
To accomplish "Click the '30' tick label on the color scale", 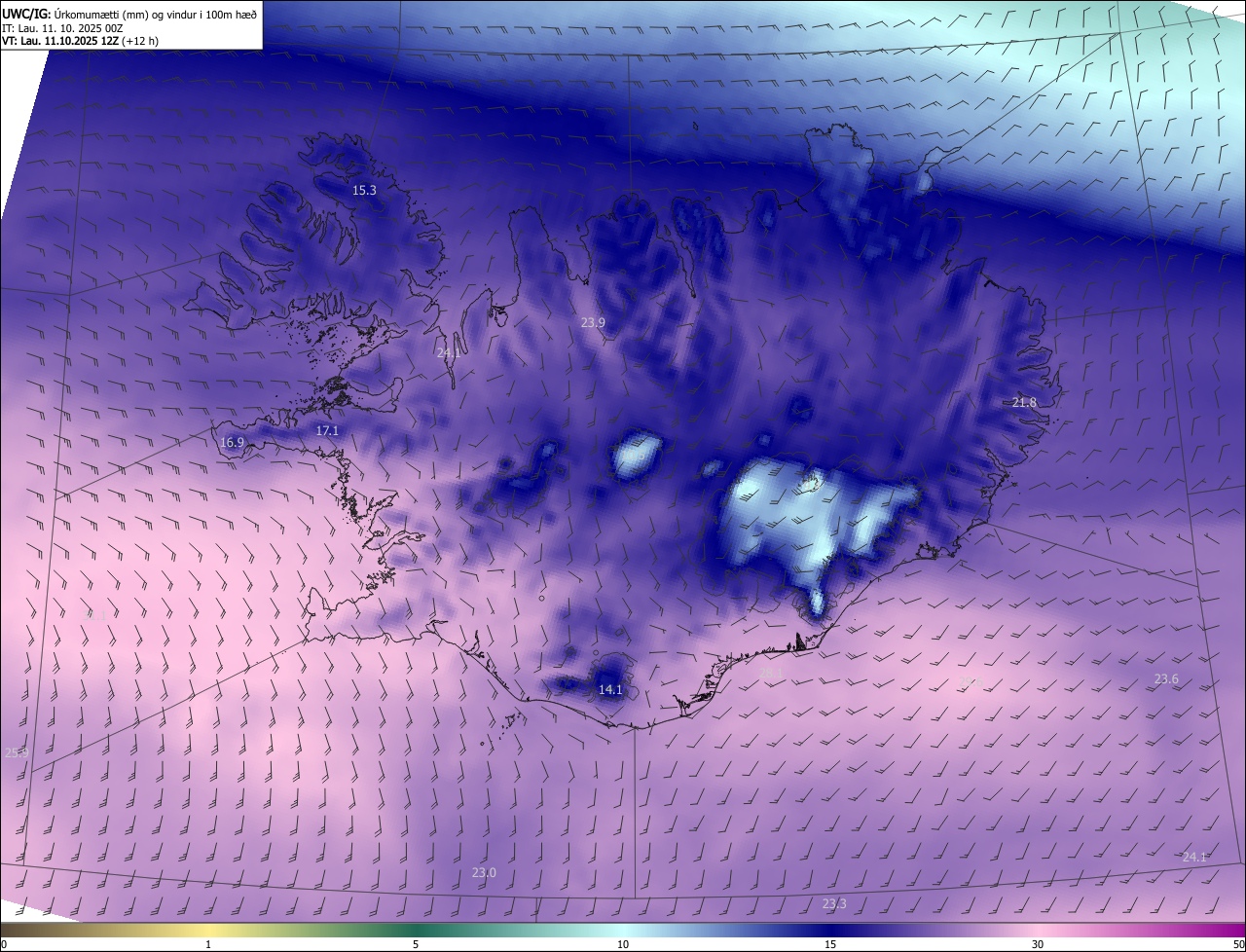I will click(1038, 944).
